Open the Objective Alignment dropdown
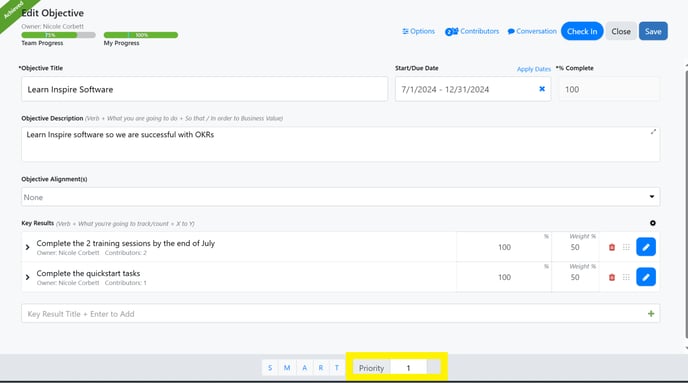 click(x=340, y=197)
